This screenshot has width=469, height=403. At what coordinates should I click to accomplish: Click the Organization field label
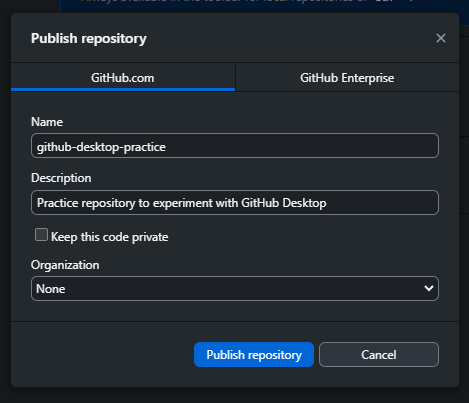tap(65, 265)
